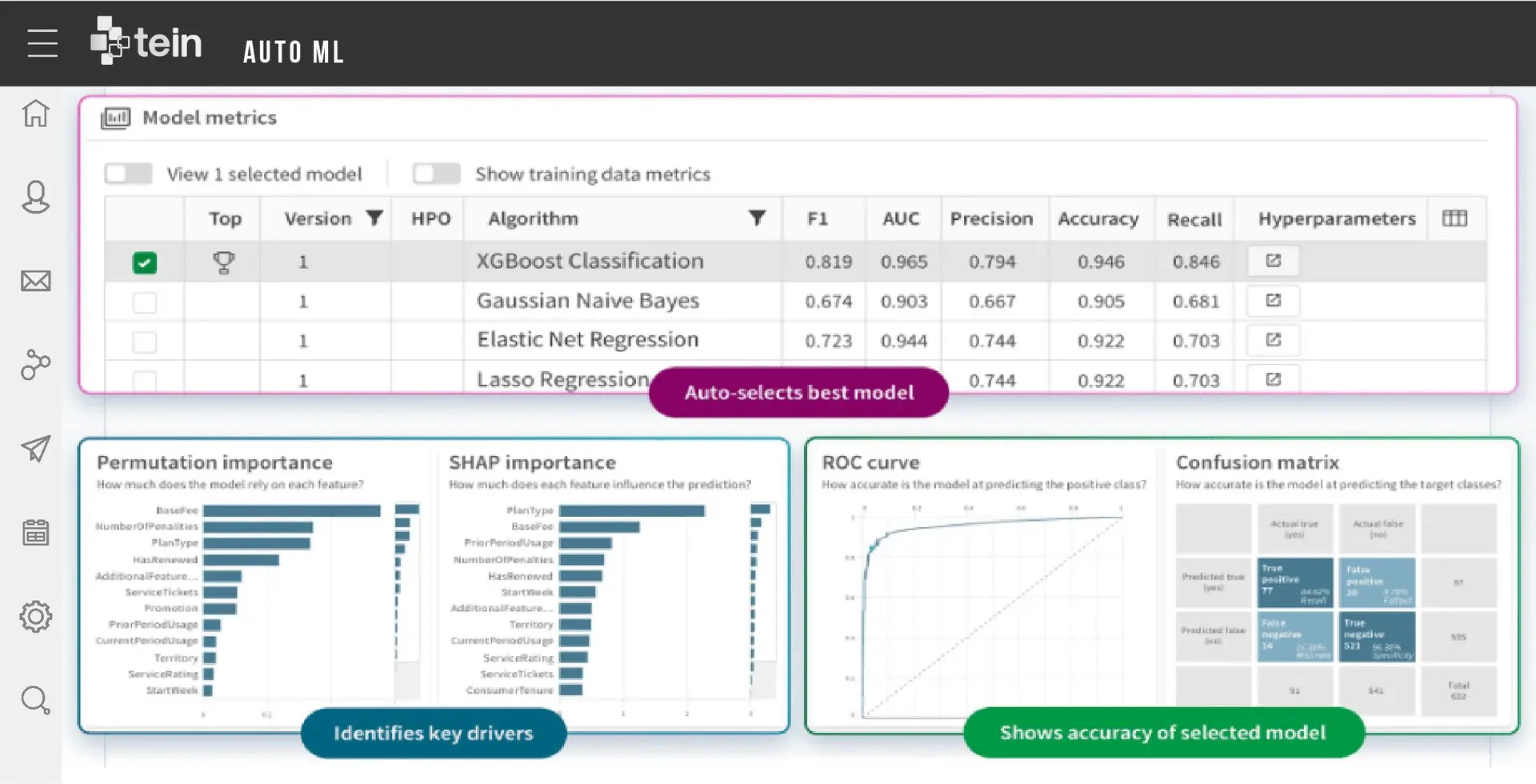Check the Gaussian Naive Bayes row checkbox
Screen dimensions: 1536x784
tap(145, 302)
